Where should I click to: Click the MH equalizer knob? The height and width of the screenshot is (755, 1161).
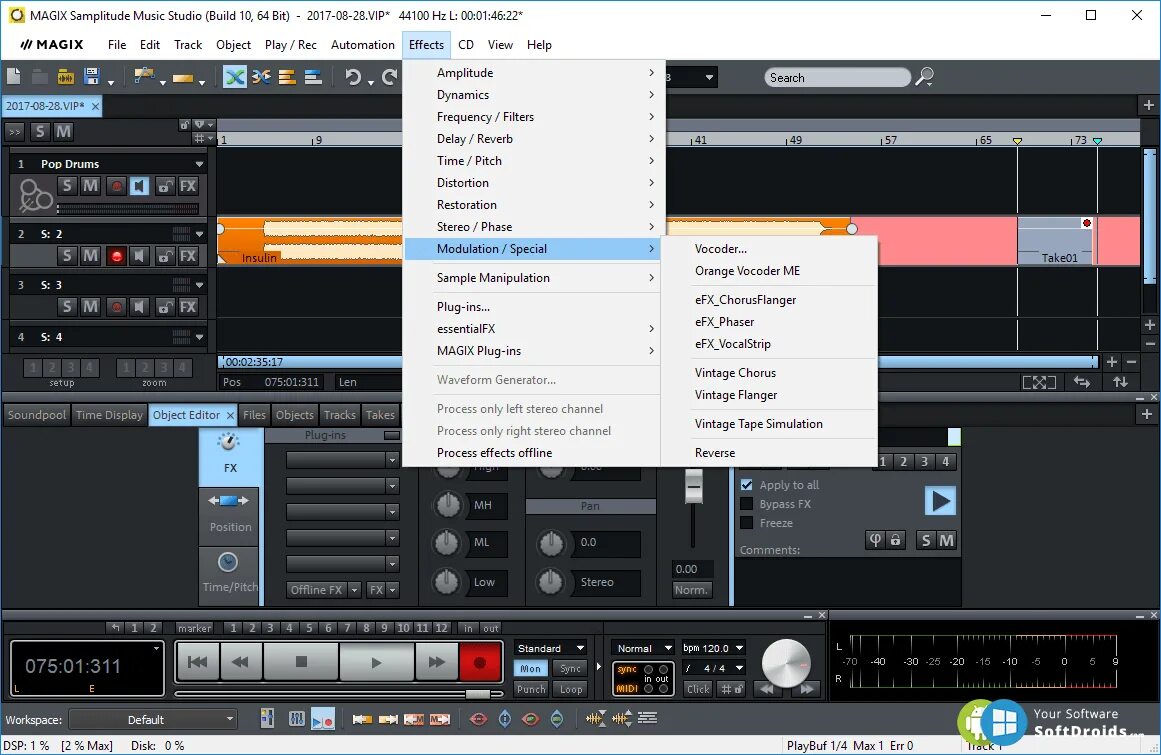[447, 505]
